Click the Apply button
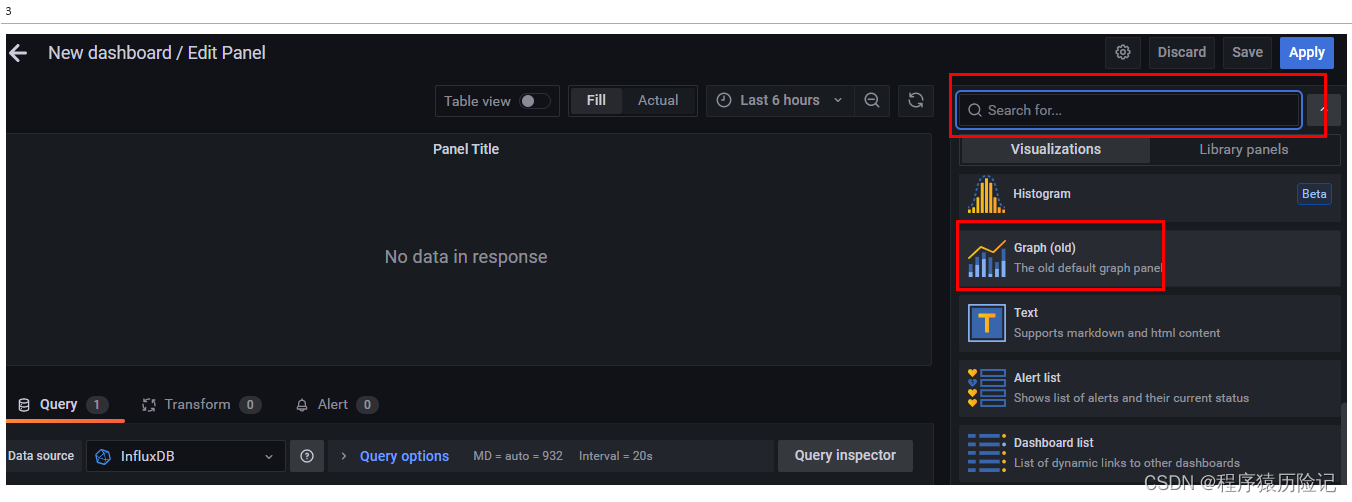This screenshot has height=502, width=1352. 1306,52
